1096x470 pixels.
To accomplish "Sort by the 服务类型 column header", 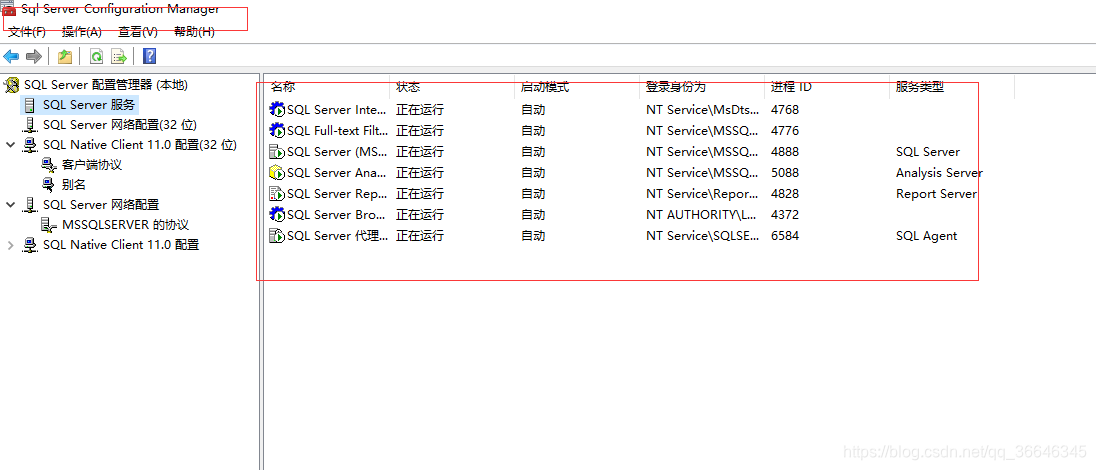I will (x=920, y=87).
